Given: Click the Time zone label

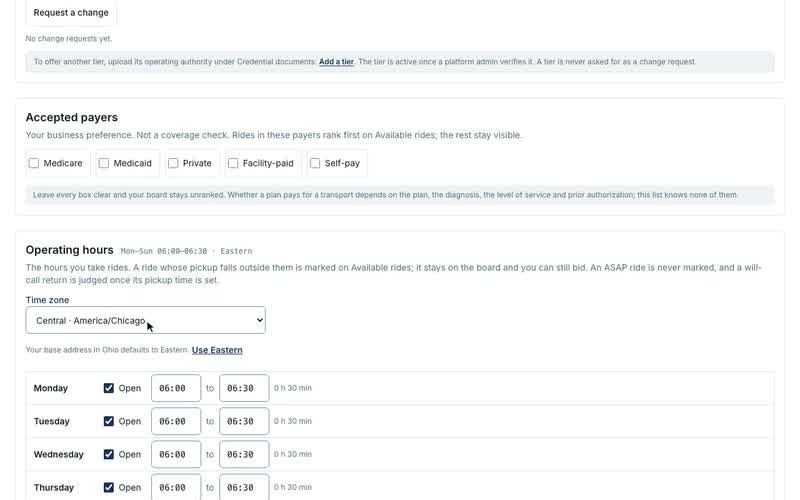Looking at the screenshot, I should [47, 300].
